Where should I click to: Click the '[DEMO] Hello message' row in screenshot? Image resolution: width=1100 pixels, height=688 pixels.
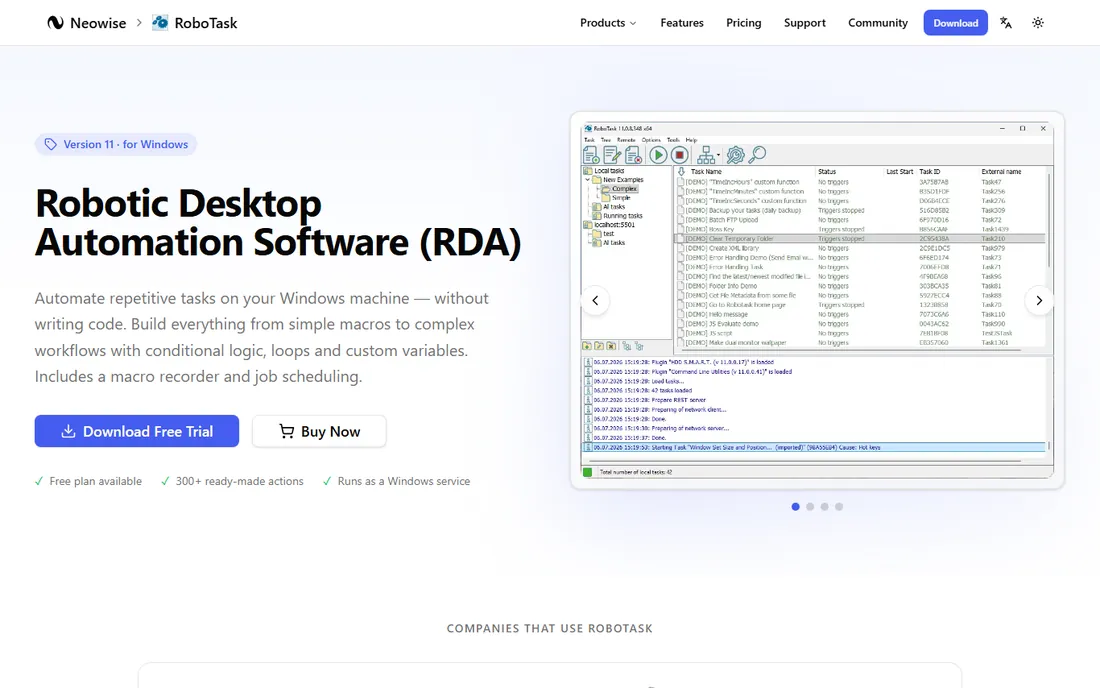point(861,314)
